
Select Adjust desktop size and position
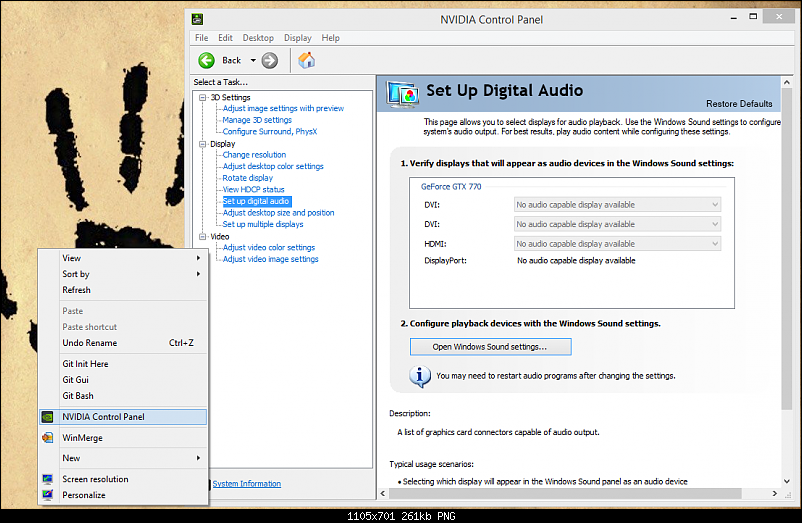coord(278,213)
